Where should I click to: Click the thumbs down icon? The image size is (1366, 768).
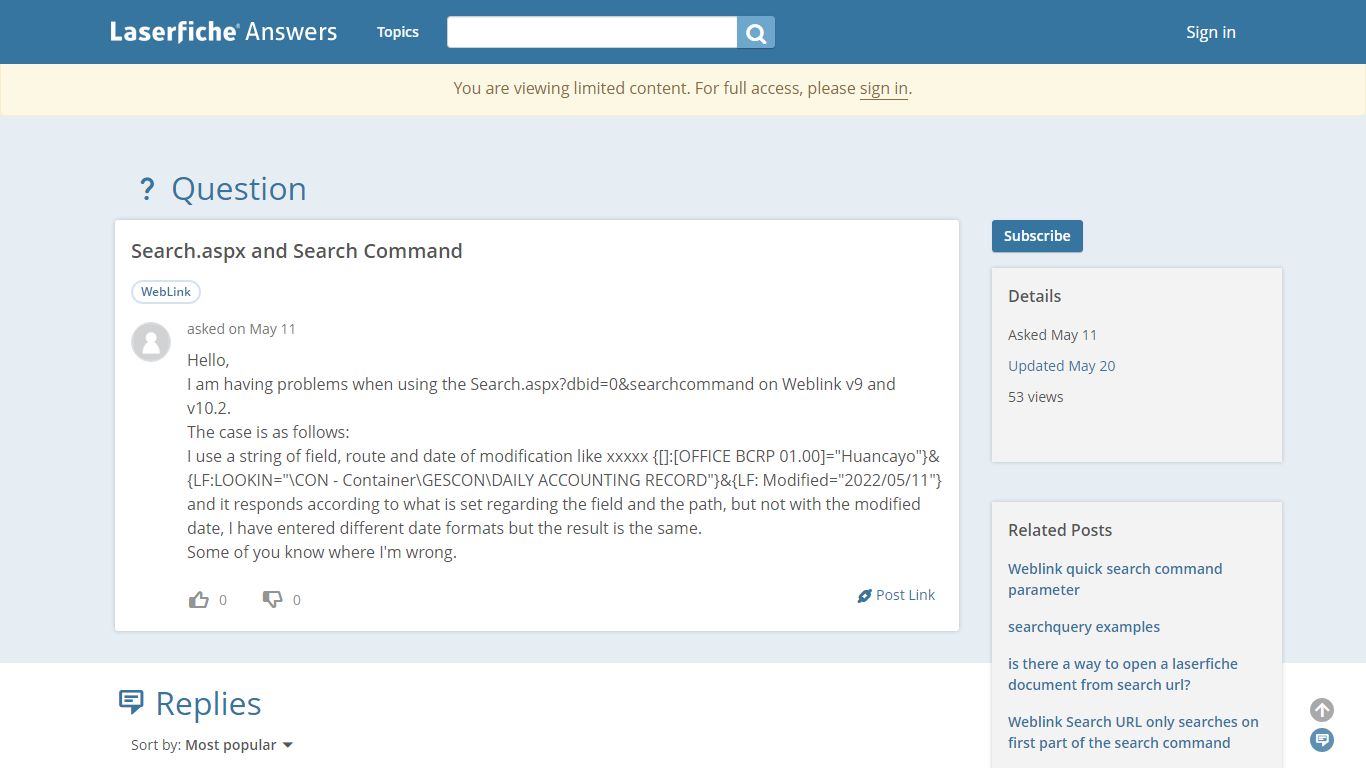coord(272,600)
